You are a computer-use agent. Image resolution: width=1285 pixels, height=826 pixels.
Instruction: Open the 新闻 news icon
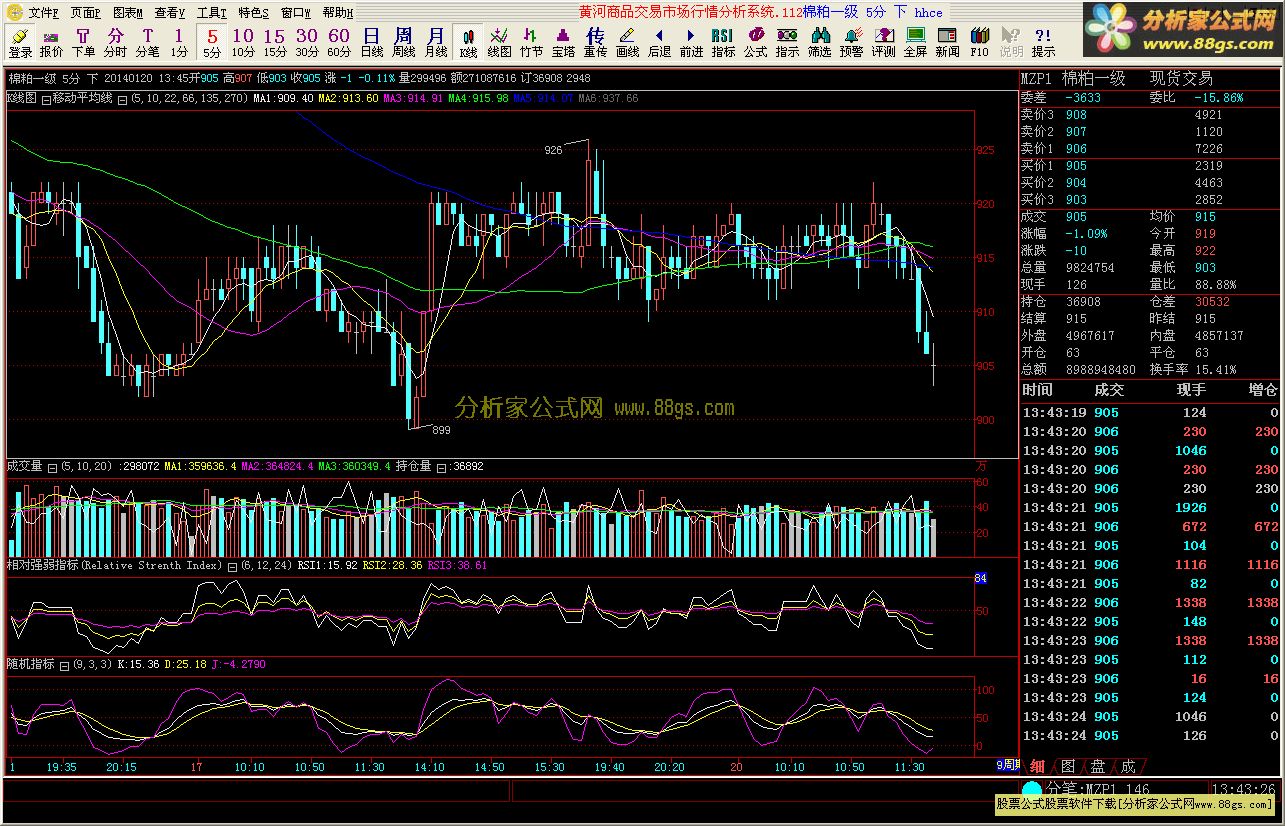tap(947, 42)
